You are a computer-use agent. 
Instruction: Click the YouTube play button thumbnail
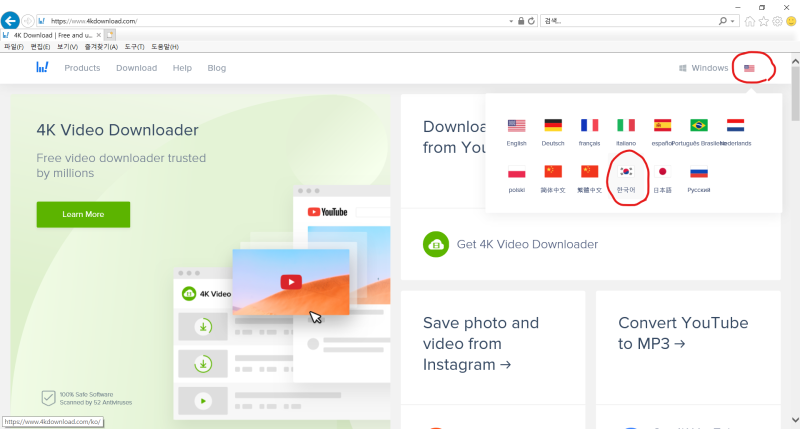click(x=291, y=282)
